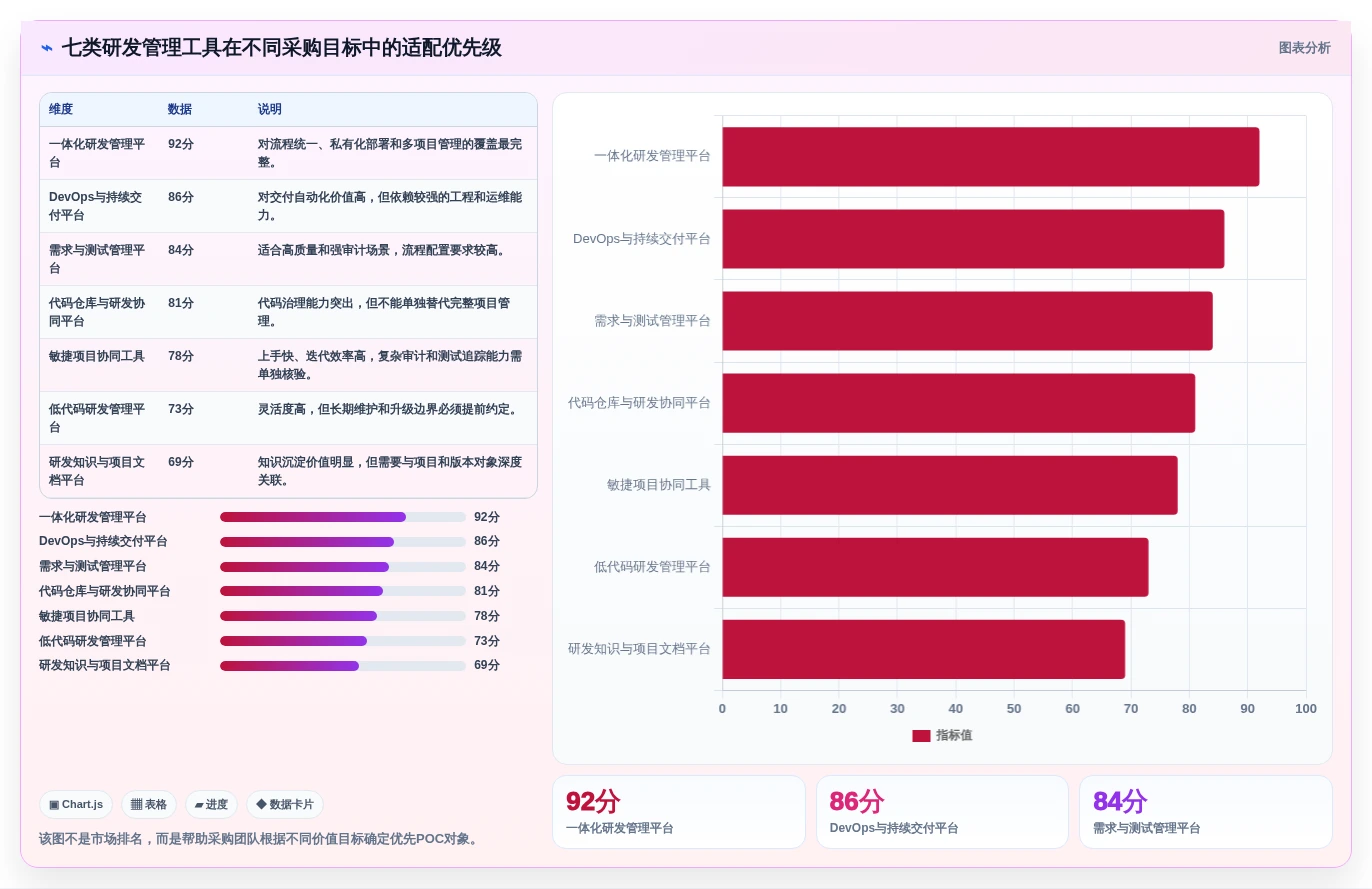Open the 84分 需求与测试管理平台 data card
Image resolution: width=1372 pixels, height=889 pixels.
point(1206,812)
